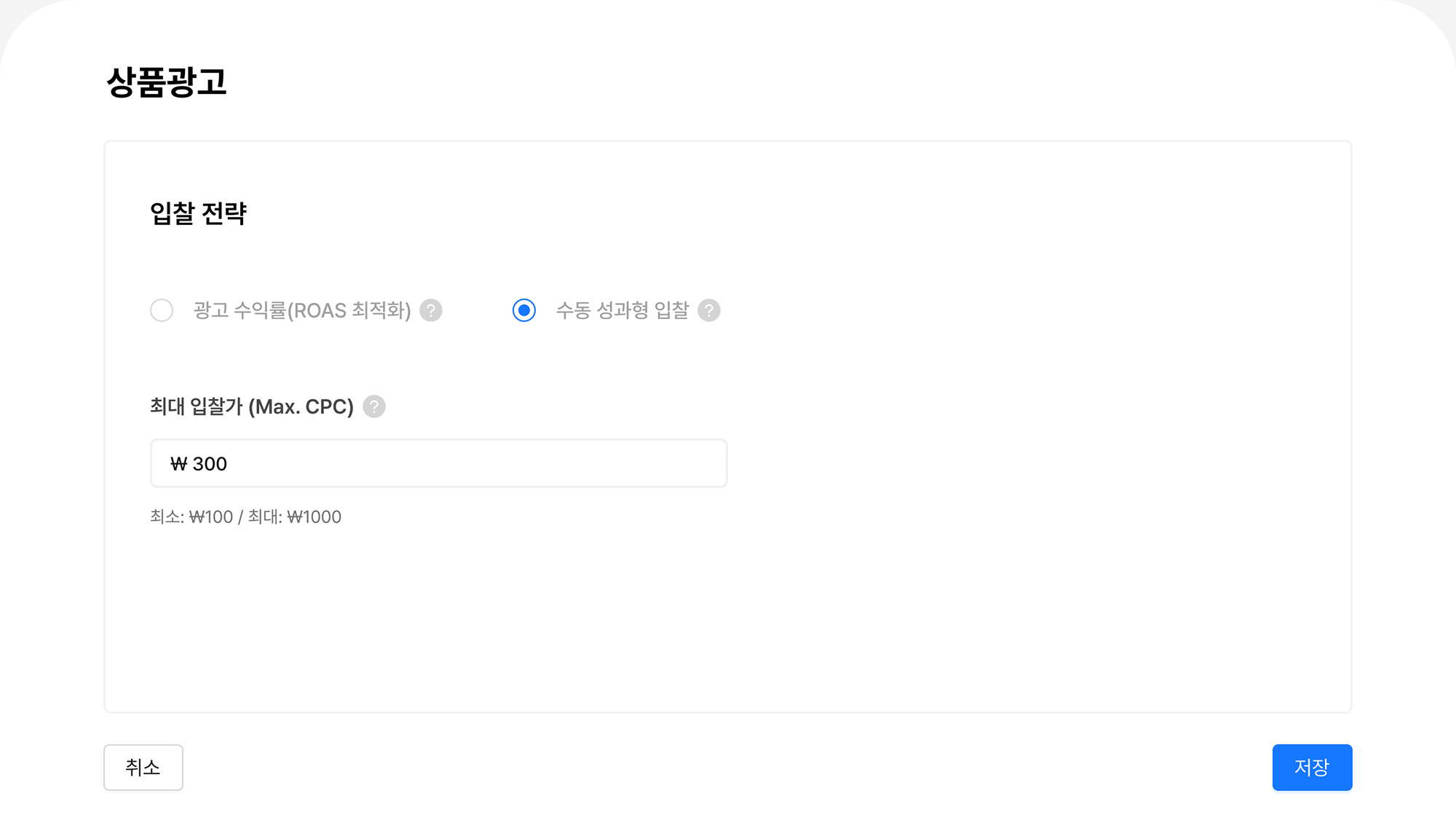Click the 광고 수익률(ROAS 최적화) label text
1456x836 pixels.
click(301, 311)
